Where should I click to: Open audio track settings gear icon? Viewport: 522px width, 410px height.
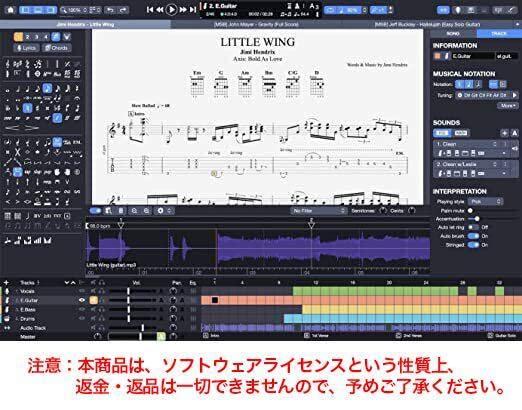(160, 211)
